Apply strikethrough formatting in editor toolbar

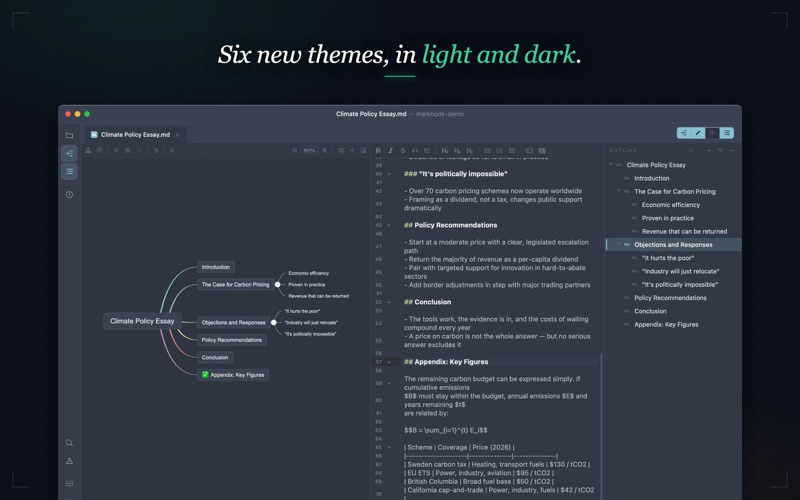[x=403, y=151]
